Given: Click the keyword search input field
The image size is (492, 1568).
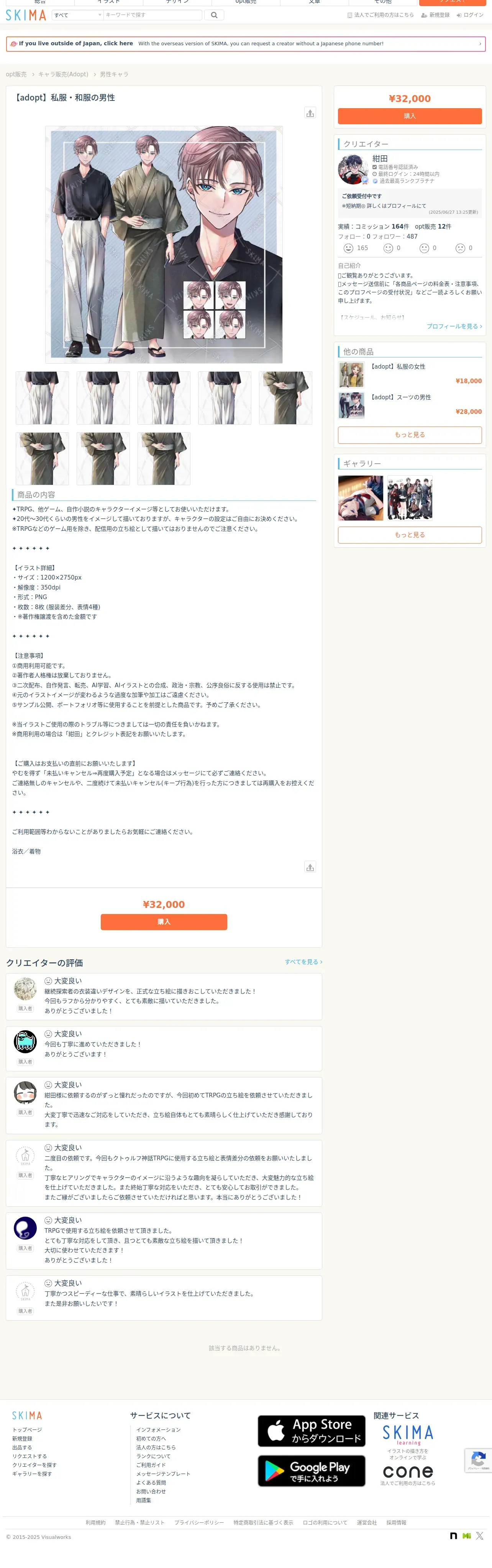Looking at the screenshot, I should point(152,15).
